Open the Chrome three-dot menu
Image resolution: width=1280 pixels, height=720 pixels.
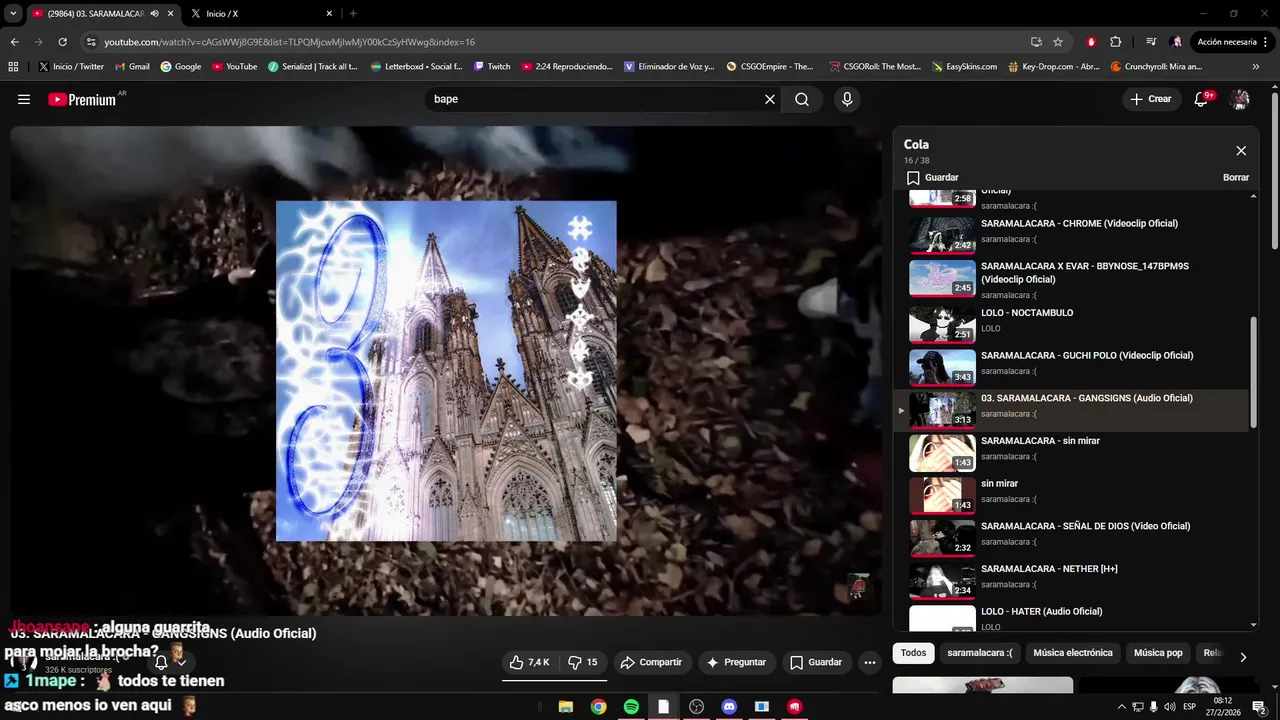[x=1267, y=42]
